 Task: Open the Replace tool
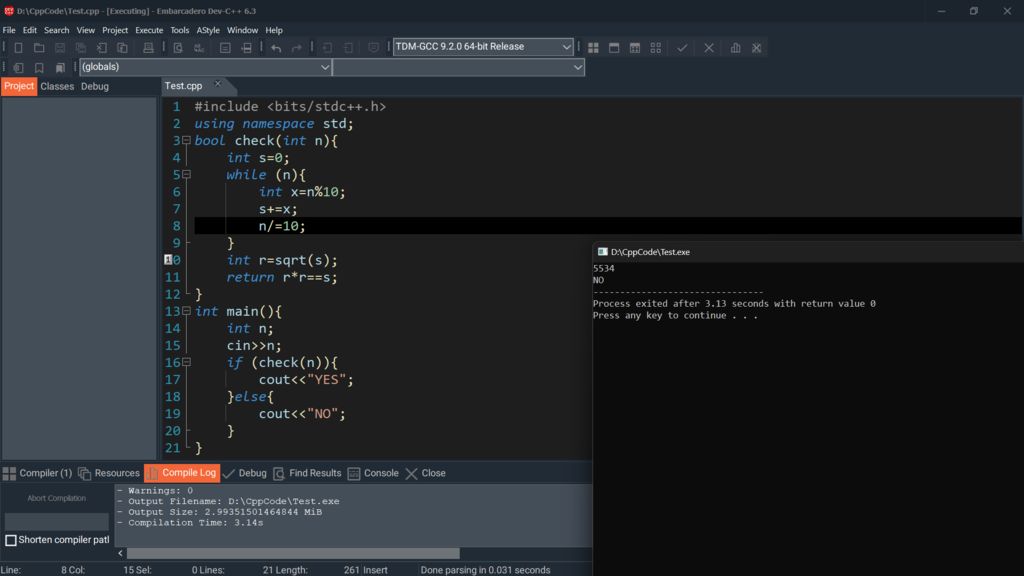[199, 48]
